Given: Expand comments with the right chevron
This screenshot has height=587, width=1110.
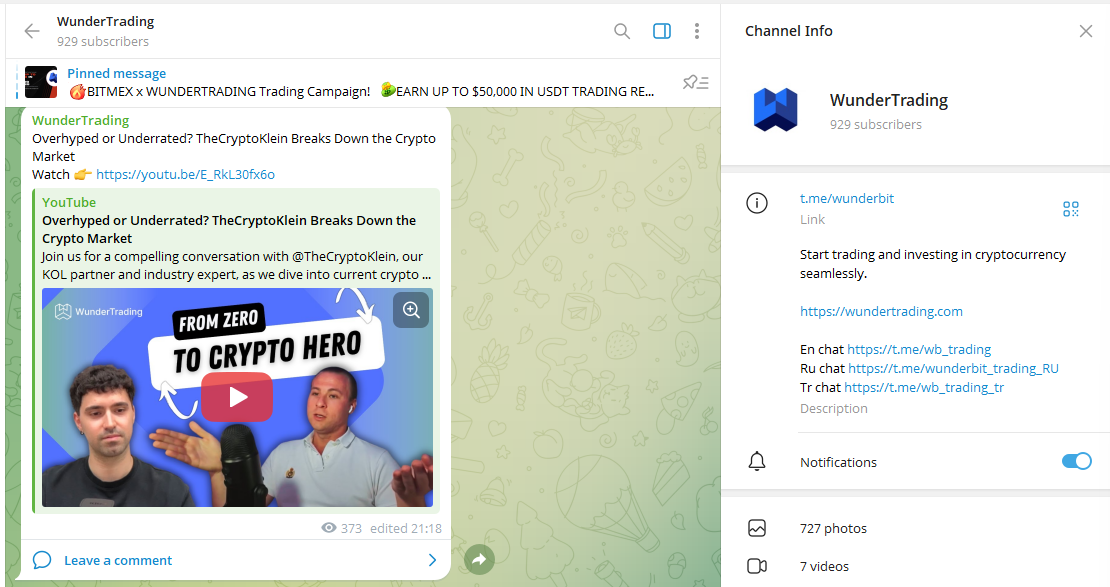Looking at the screenshot, I should pos(433,560).
